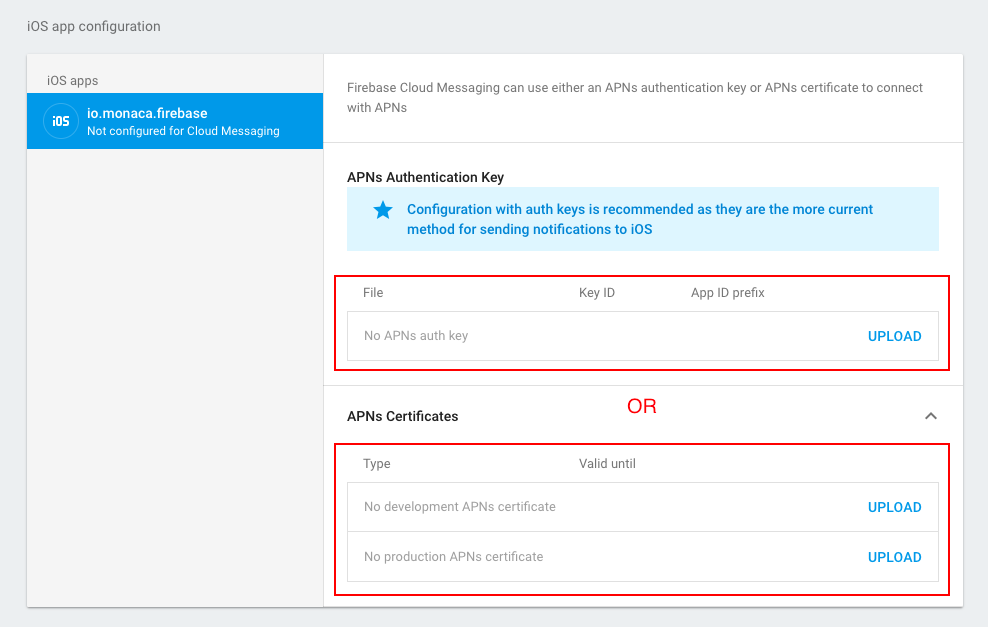Upload a production APNs certificate
The image size is (988, 627).
tap(894, 557)
